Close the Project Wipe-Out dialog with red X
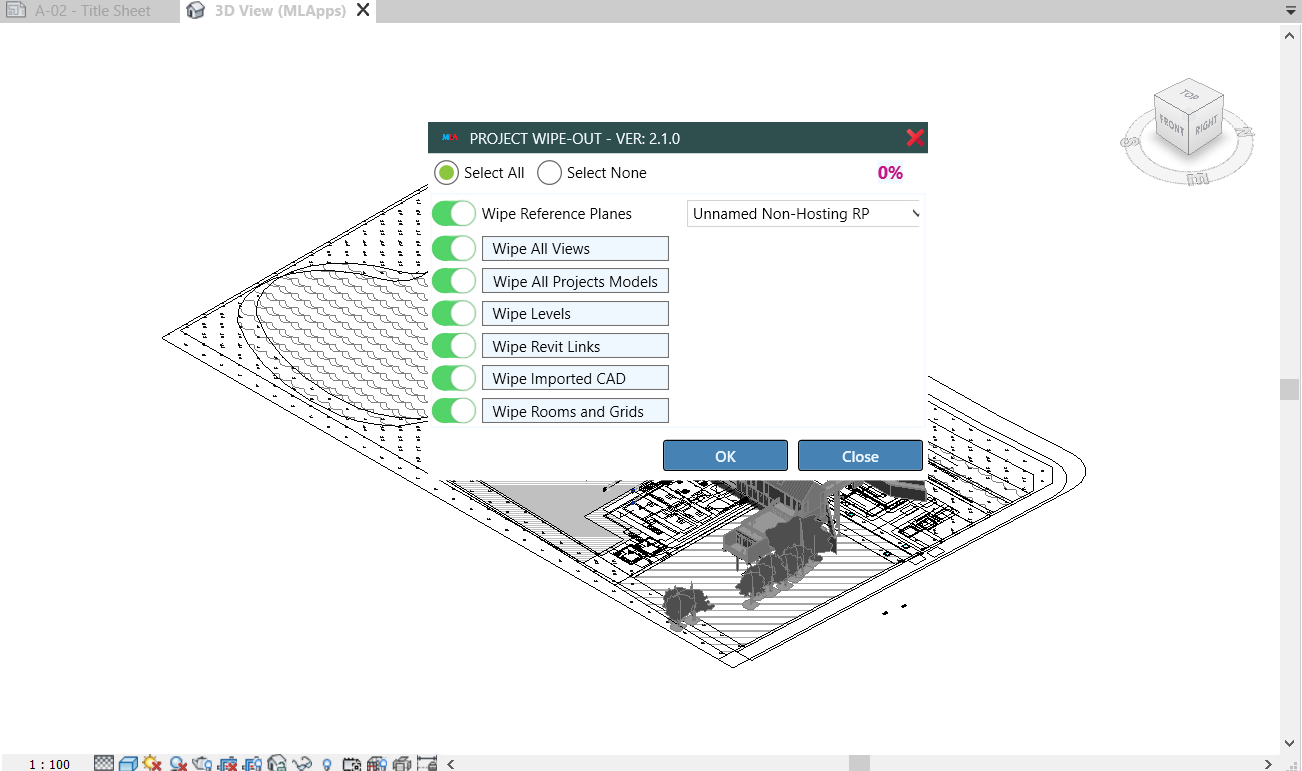The image size is (1302, 771). pyautogui.click(x=915, y=138)
